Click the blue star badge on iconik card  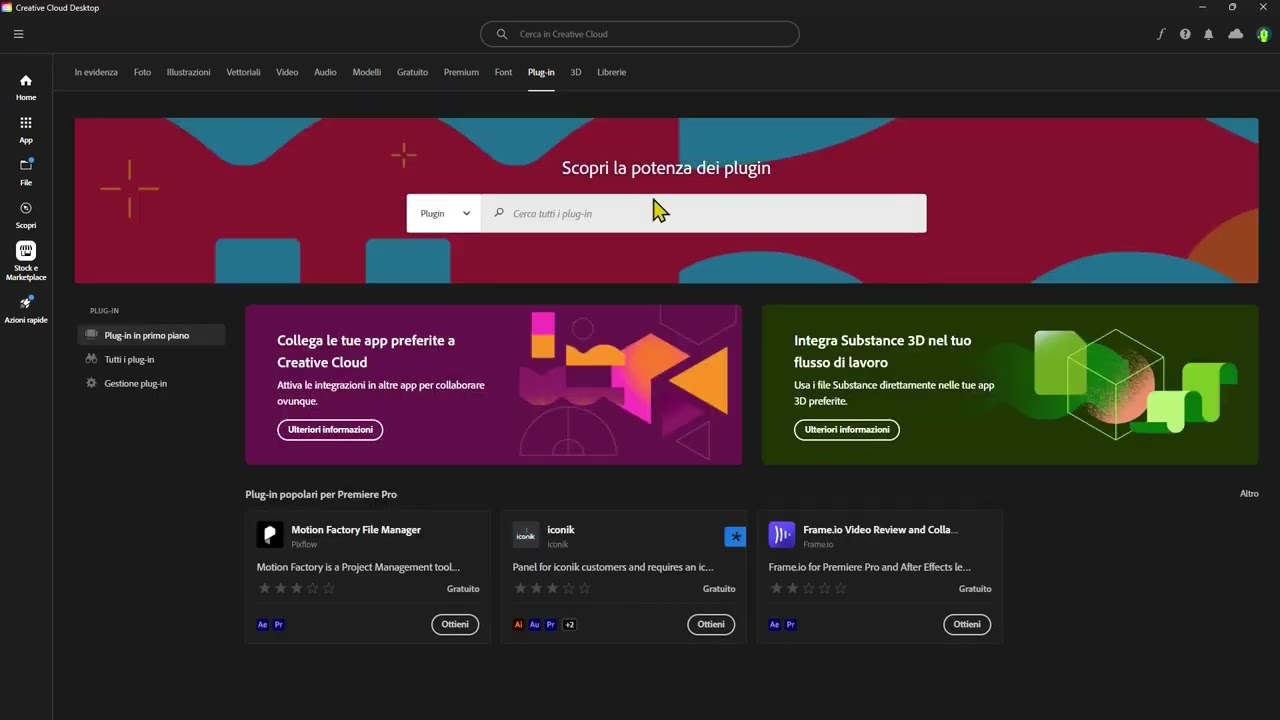tap(735, 537)
